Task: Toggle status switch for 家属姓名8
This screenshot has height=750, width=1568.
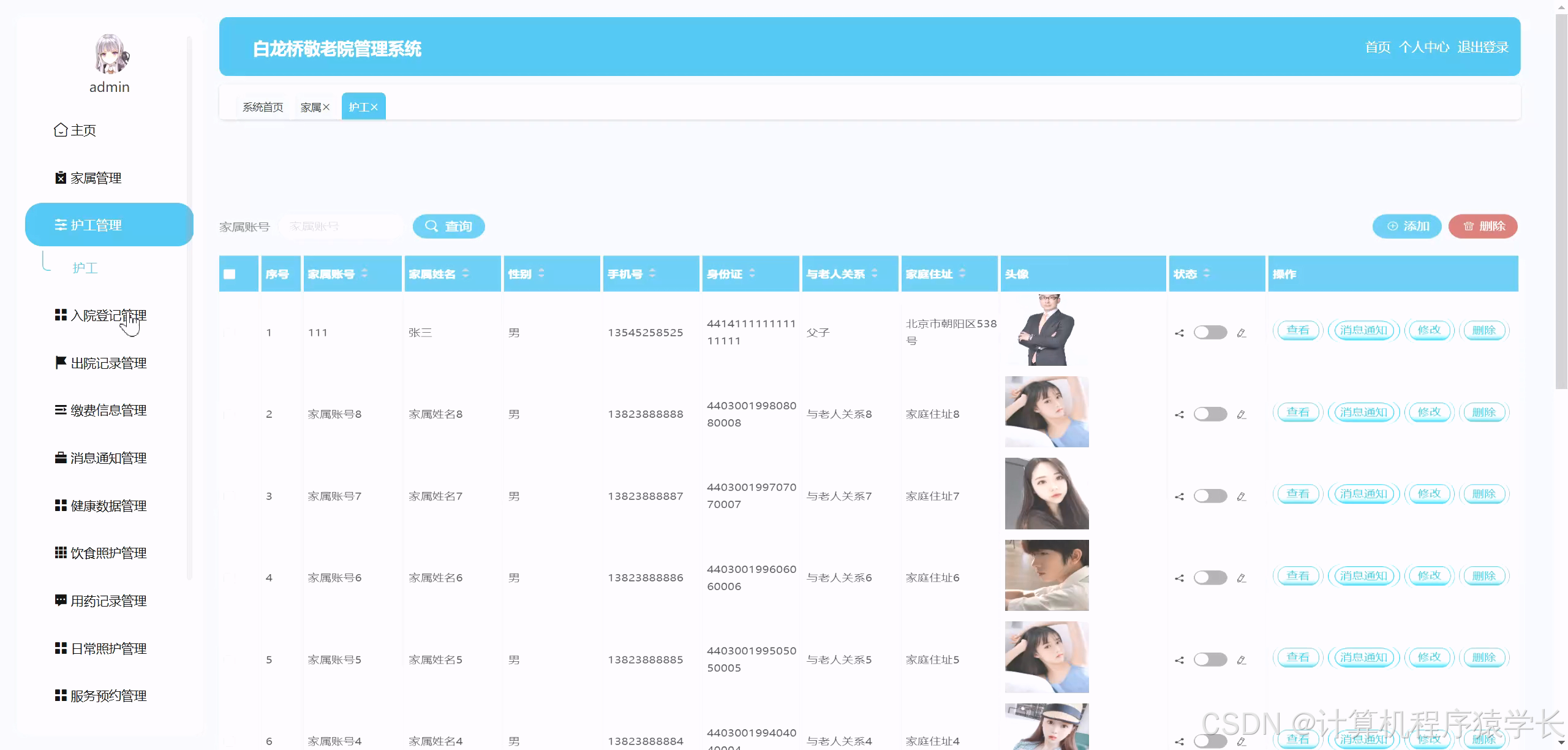Action: [x=1210, y=414]
